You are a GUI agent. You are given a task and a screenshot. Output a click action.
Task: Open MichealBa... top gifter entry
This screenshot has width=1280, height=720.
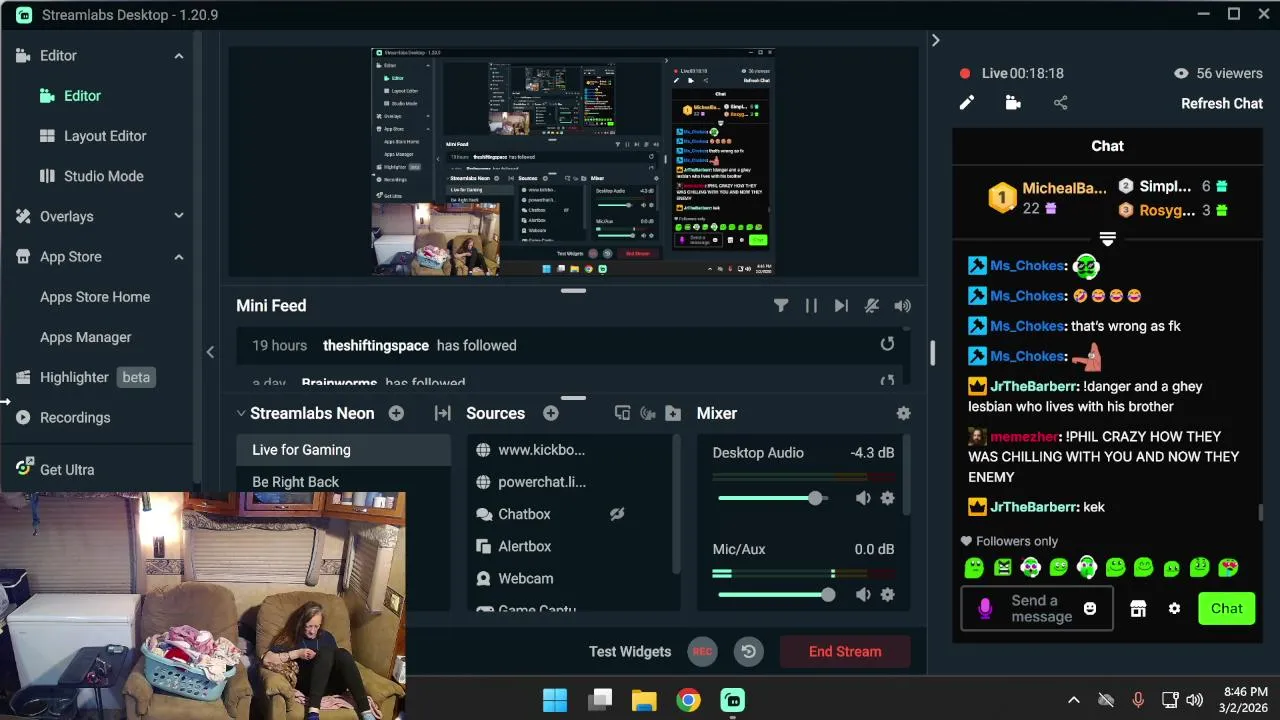[x=1047, y=197]
